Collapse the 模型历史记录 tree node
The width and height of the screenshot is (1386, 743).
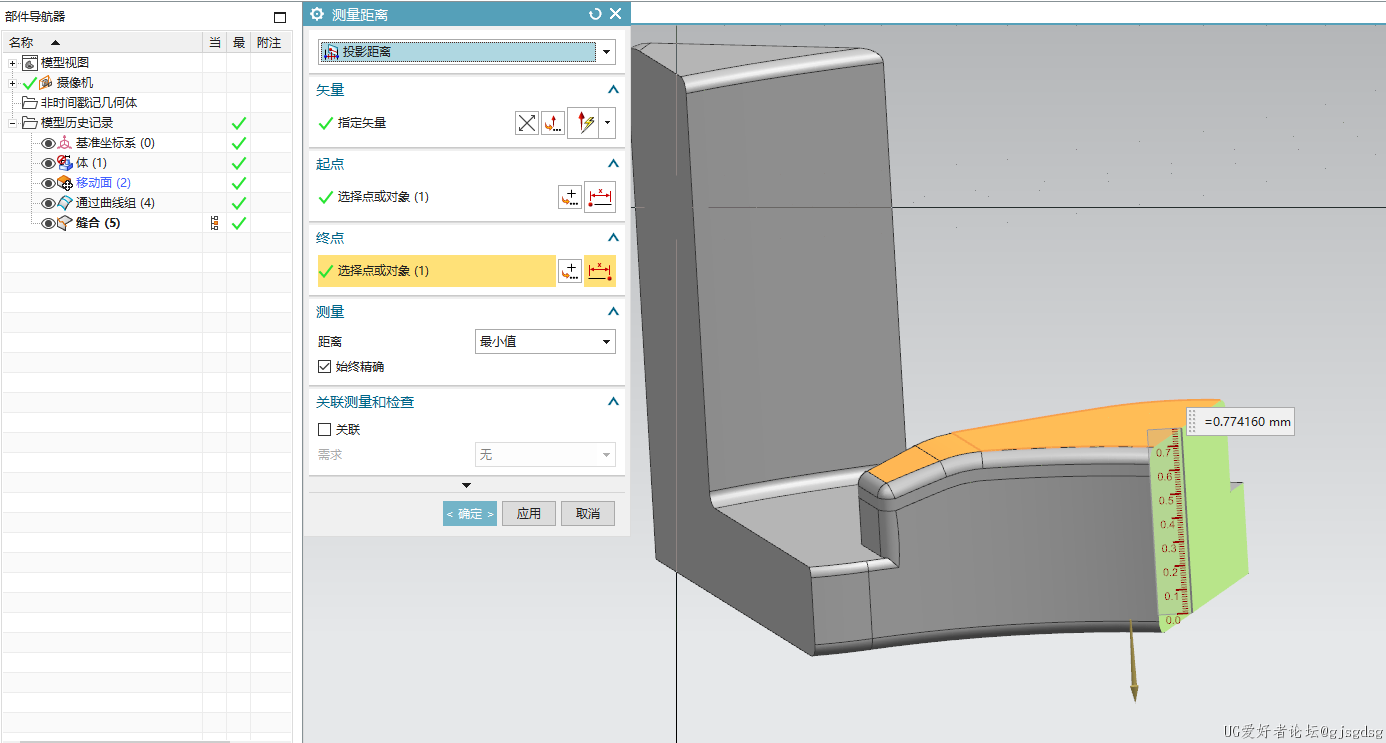point(13,123)
